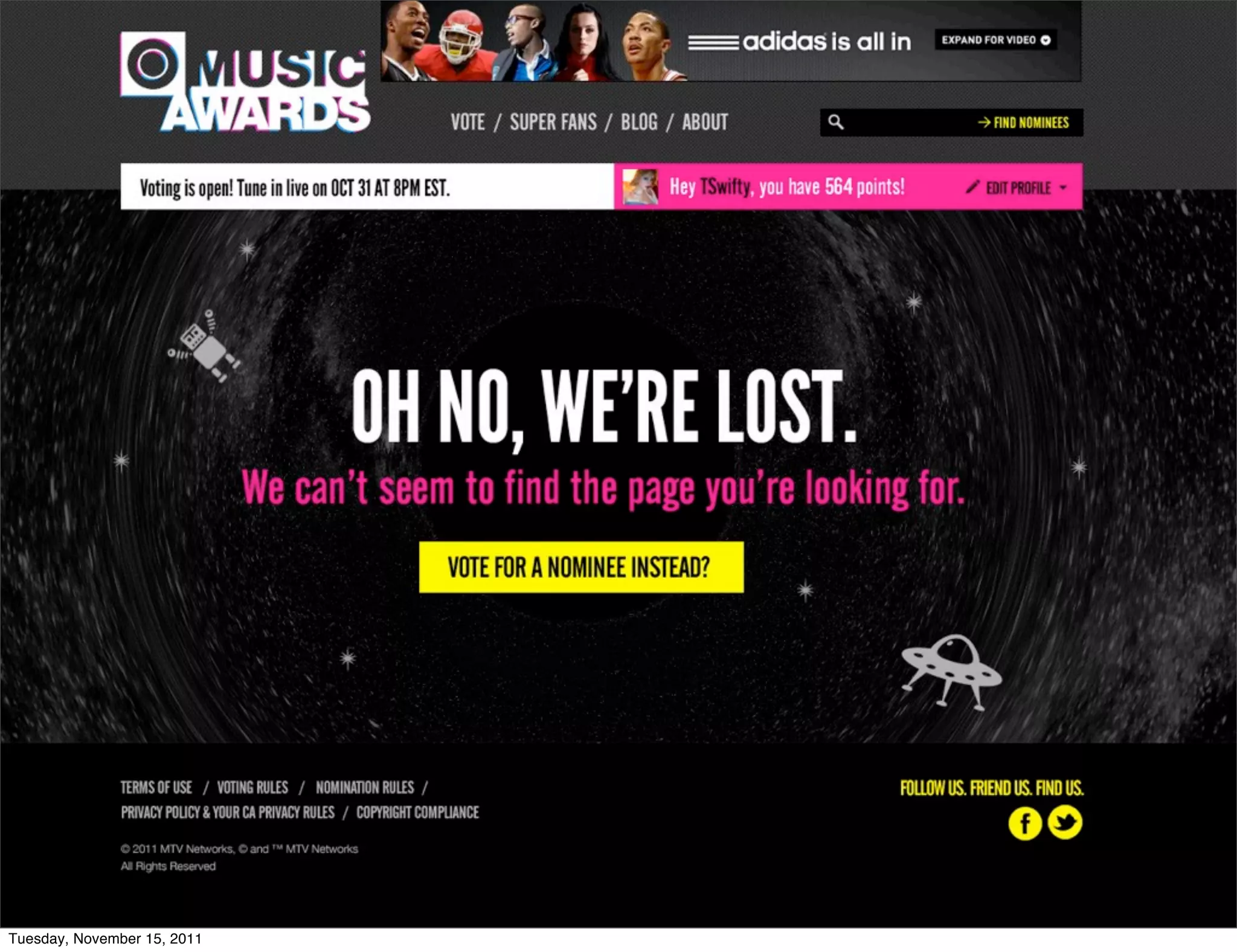Viewport: 1237px width, 952px height.
Task: Select the About menu item
Action: 705,122
